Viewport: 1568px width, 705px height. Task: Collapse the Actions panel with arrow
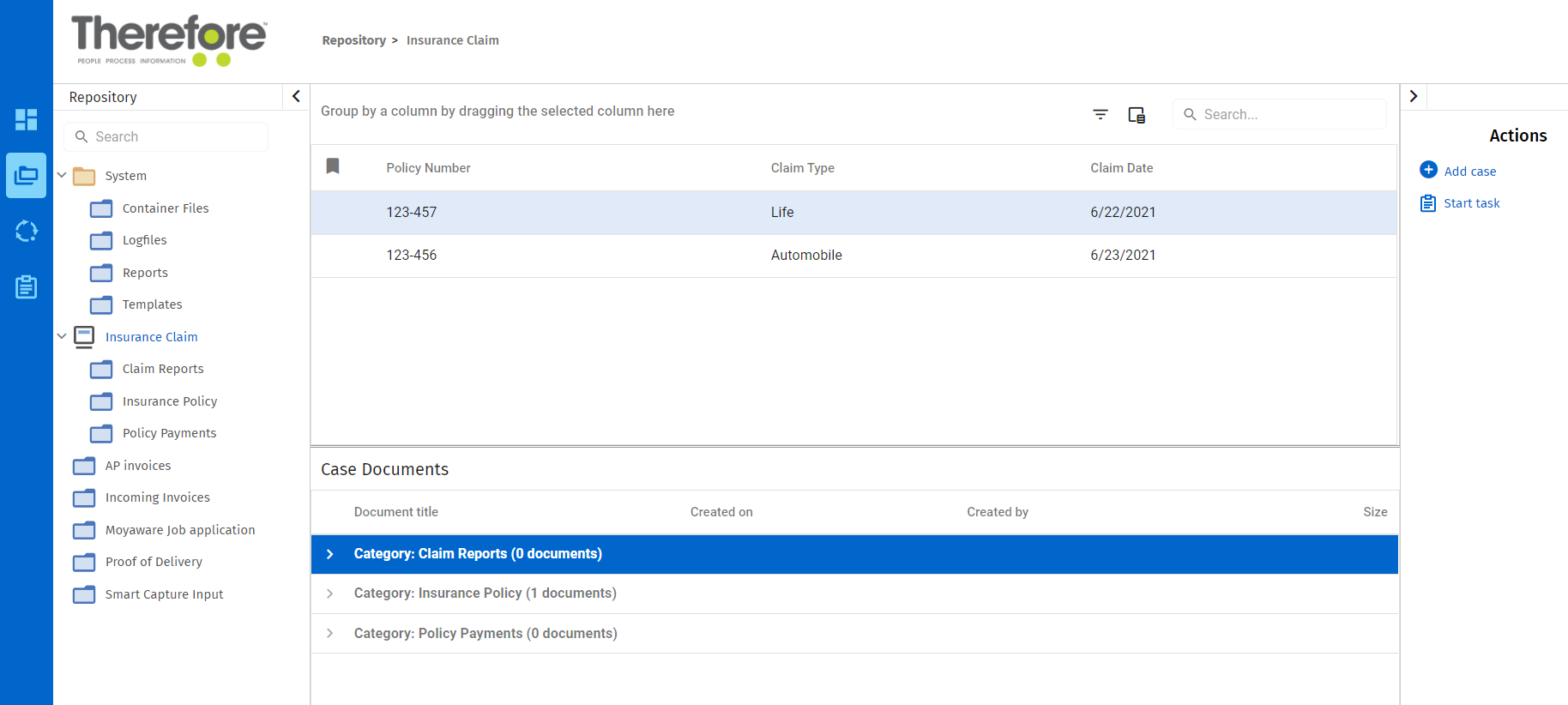tap(1414, 96)
